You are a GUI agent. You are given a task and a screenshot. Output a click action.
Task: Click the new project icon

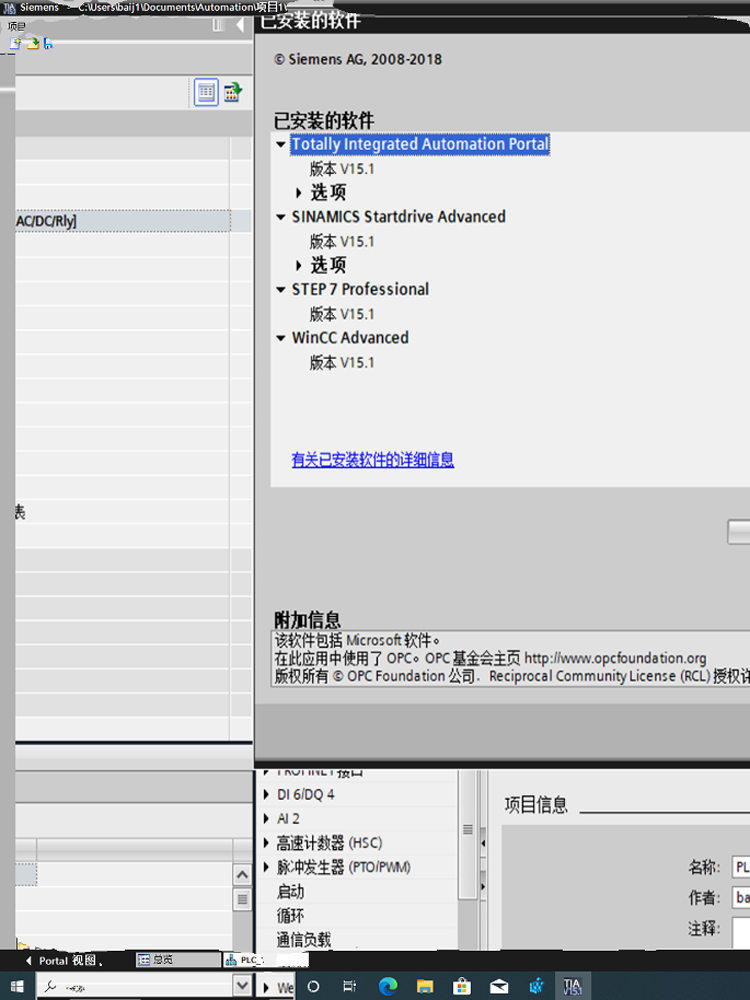click(x=14, y=43)
